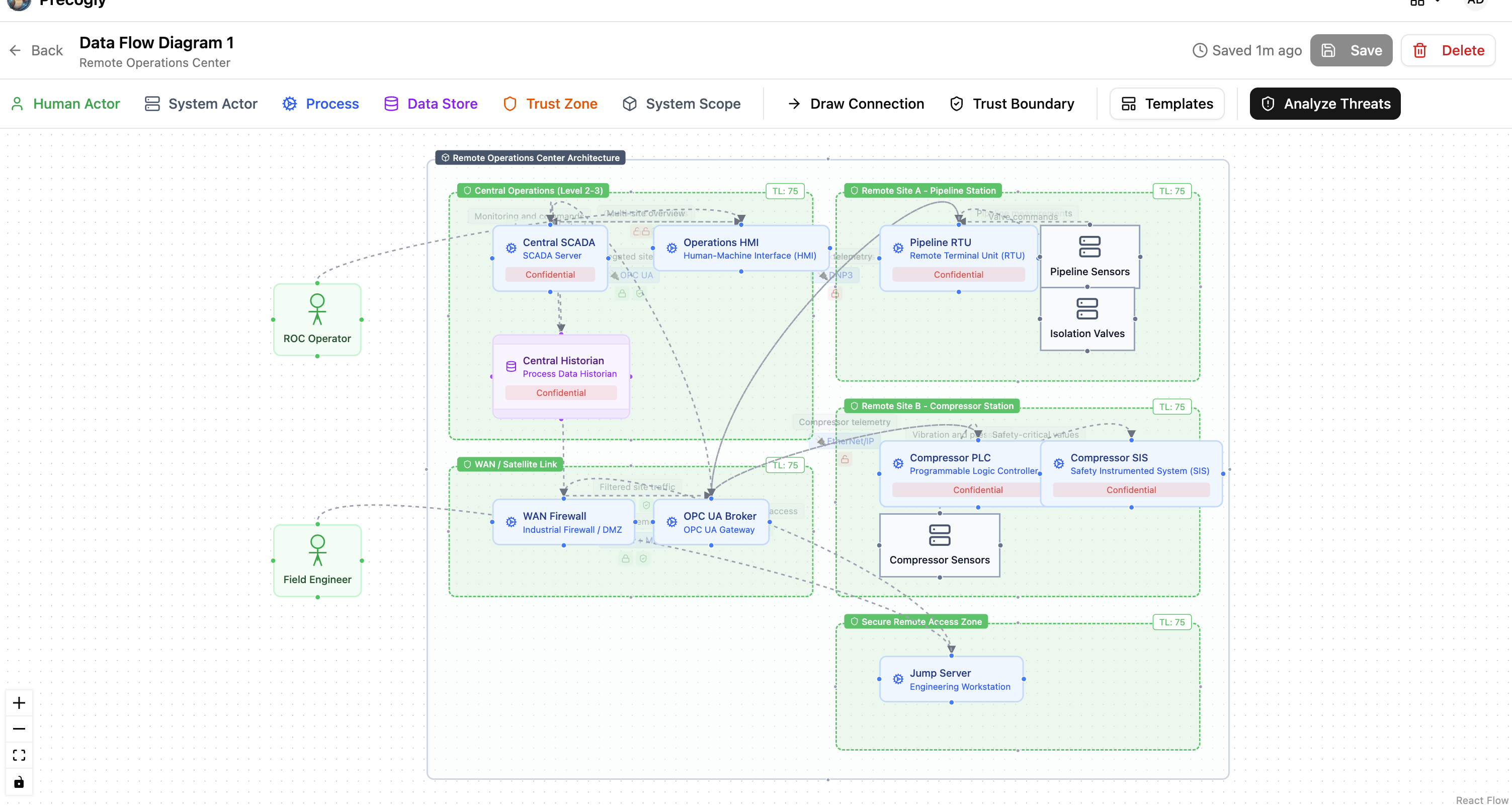Click the OPC UA Broker gear icon
1512x809 pixels.
pos(672,522)
